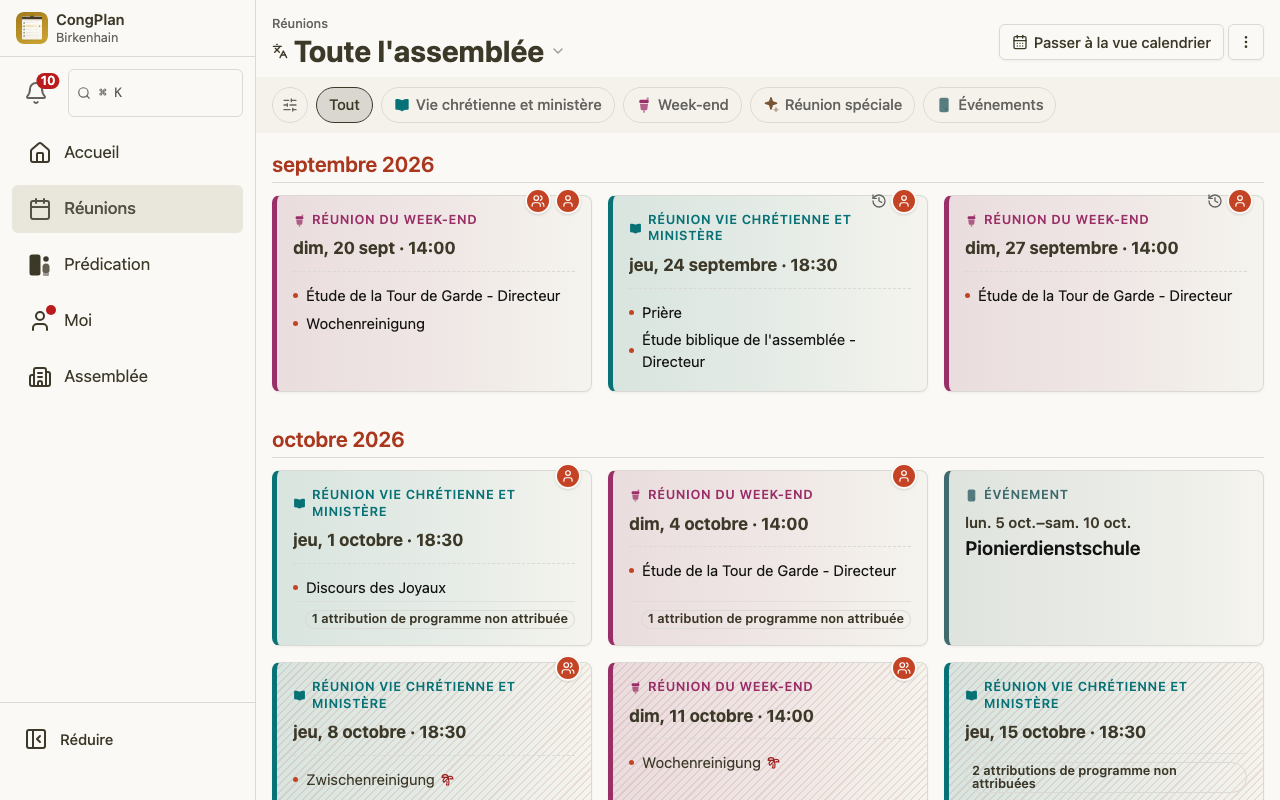Go to Accueil in the sidebar

[127, 152]
